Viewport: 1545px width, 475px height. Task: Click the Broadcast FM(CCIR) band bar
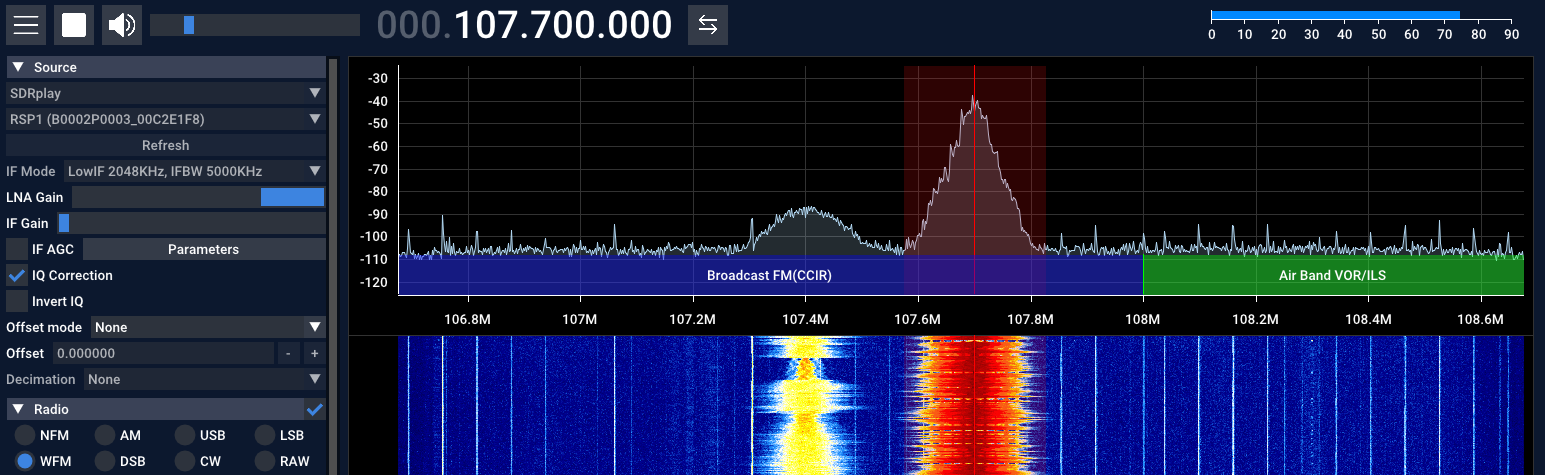tap(770, 276)
